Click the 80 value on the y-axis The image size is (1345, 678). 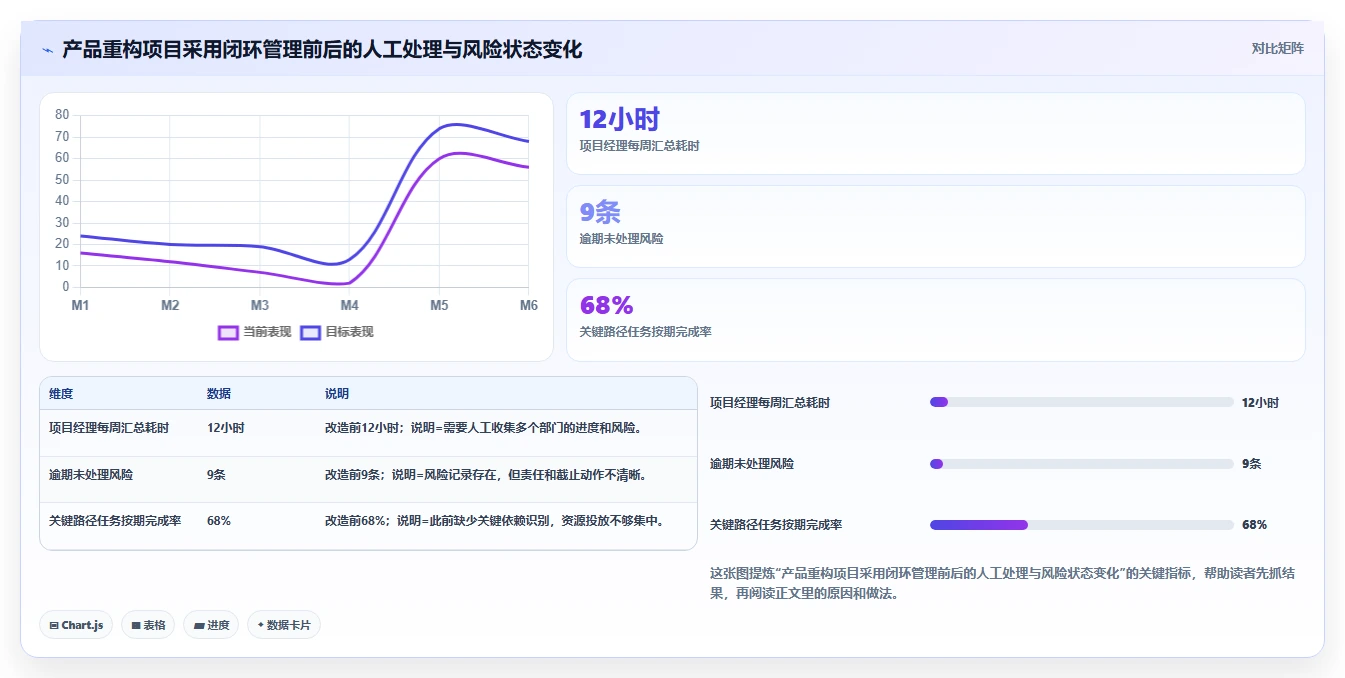pos(62,114)
